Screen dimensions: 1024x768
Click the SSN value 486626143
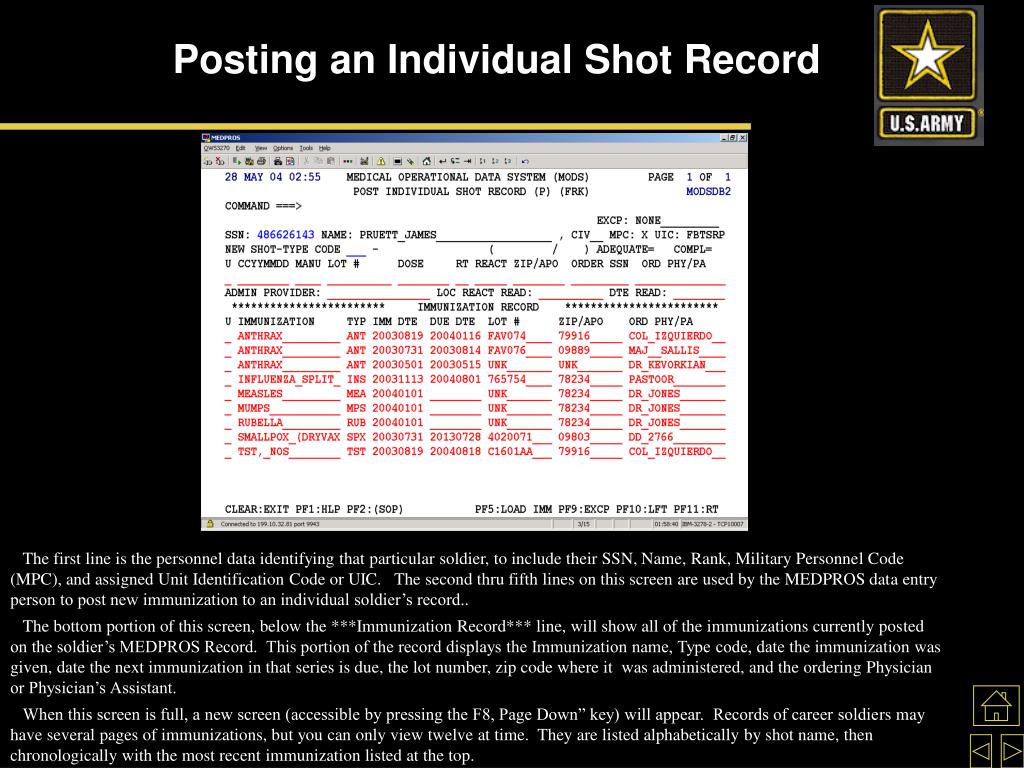click(x=285, y=235)
